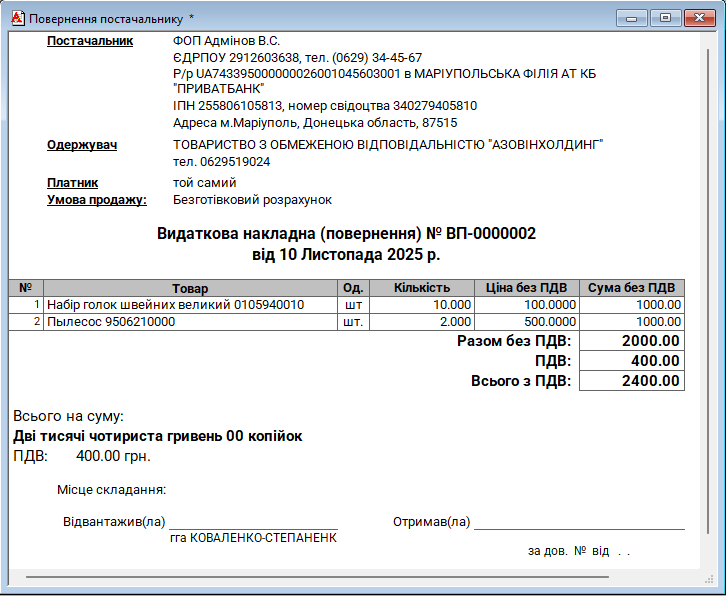Click the Видаткова накладна document heading
Image resolution: width=726 pixels, height=596 pixels.
[x=346, y=234]
